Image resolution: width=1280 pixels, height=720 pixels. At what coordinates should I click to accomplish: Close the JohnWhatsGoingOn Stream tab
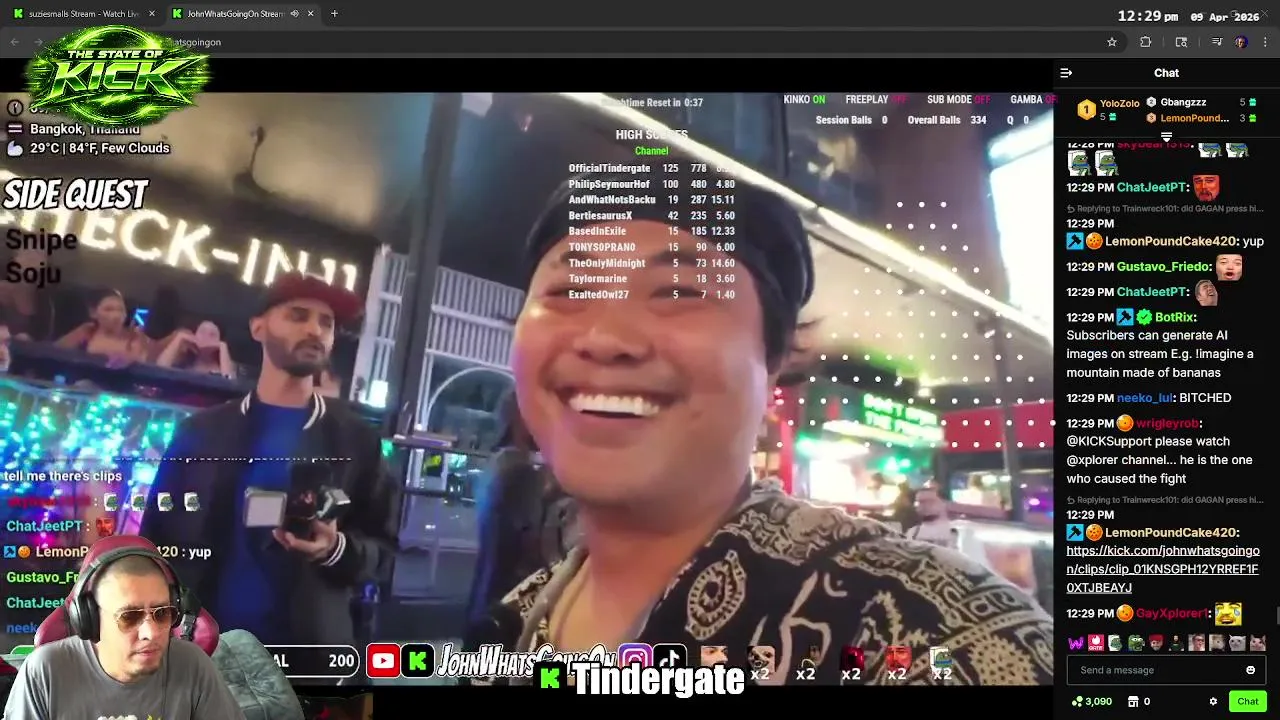311,14
